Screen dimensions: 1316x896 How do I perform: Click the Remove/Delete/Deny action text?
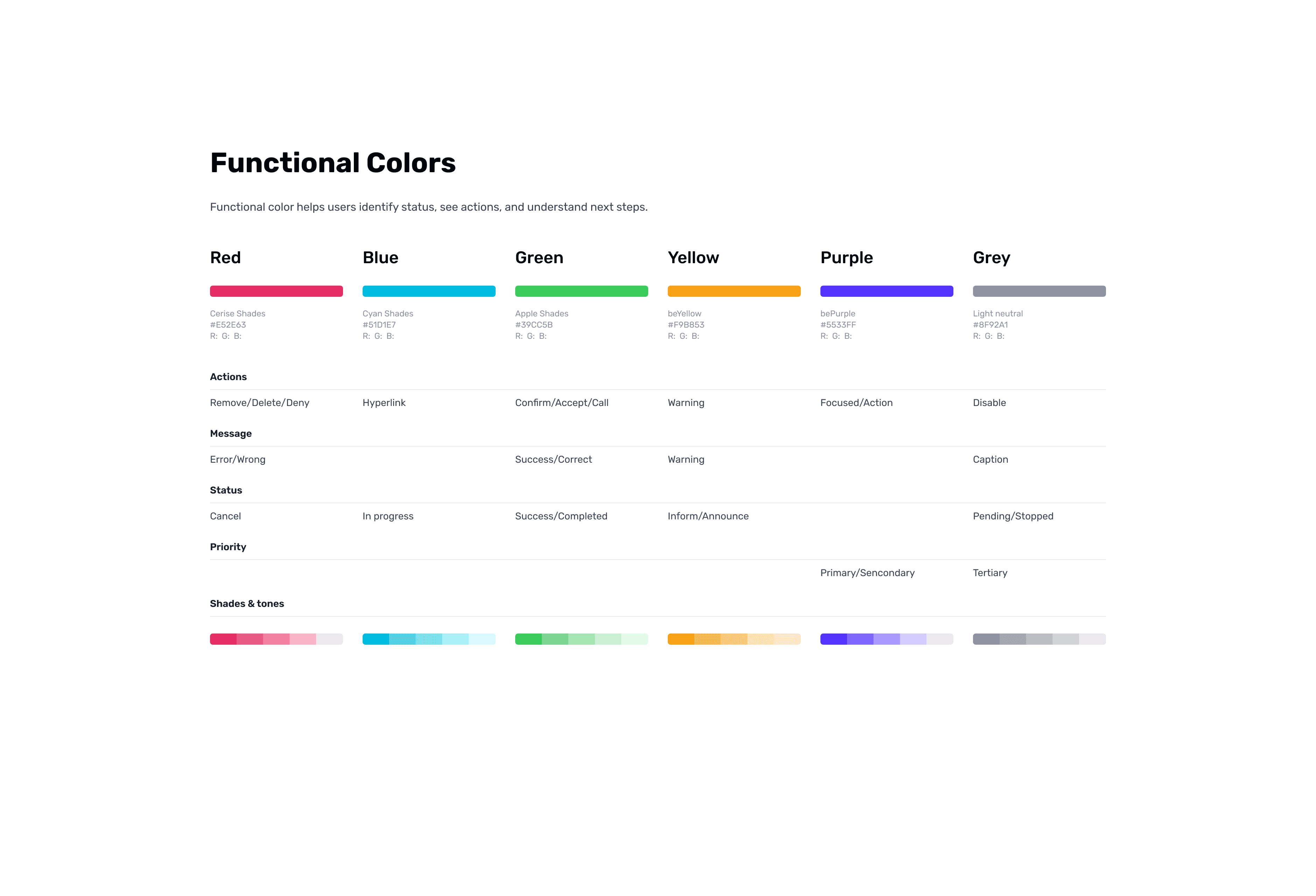260,403
